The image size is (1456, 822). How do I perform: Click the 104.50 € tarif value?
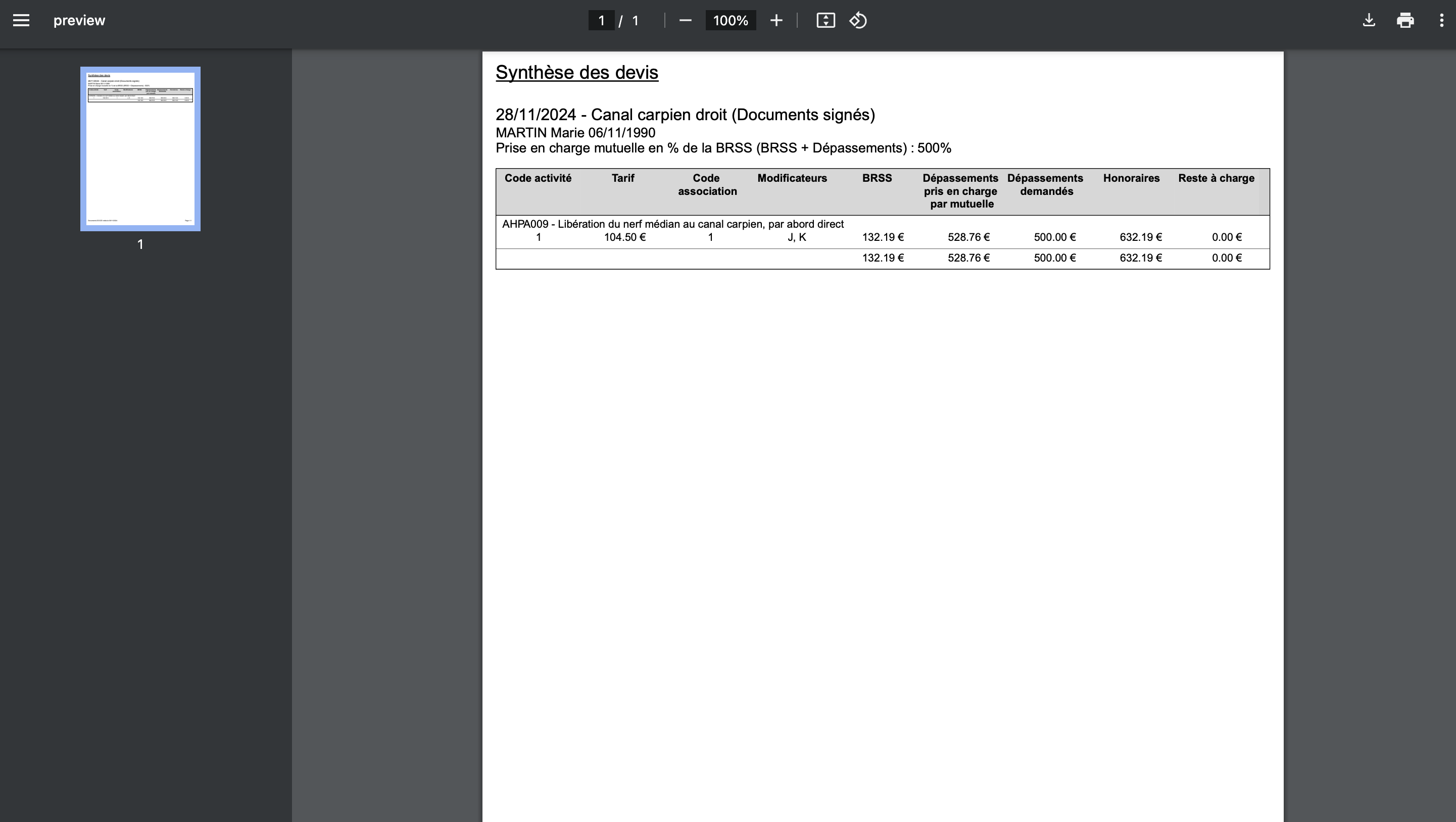(624, 237)
